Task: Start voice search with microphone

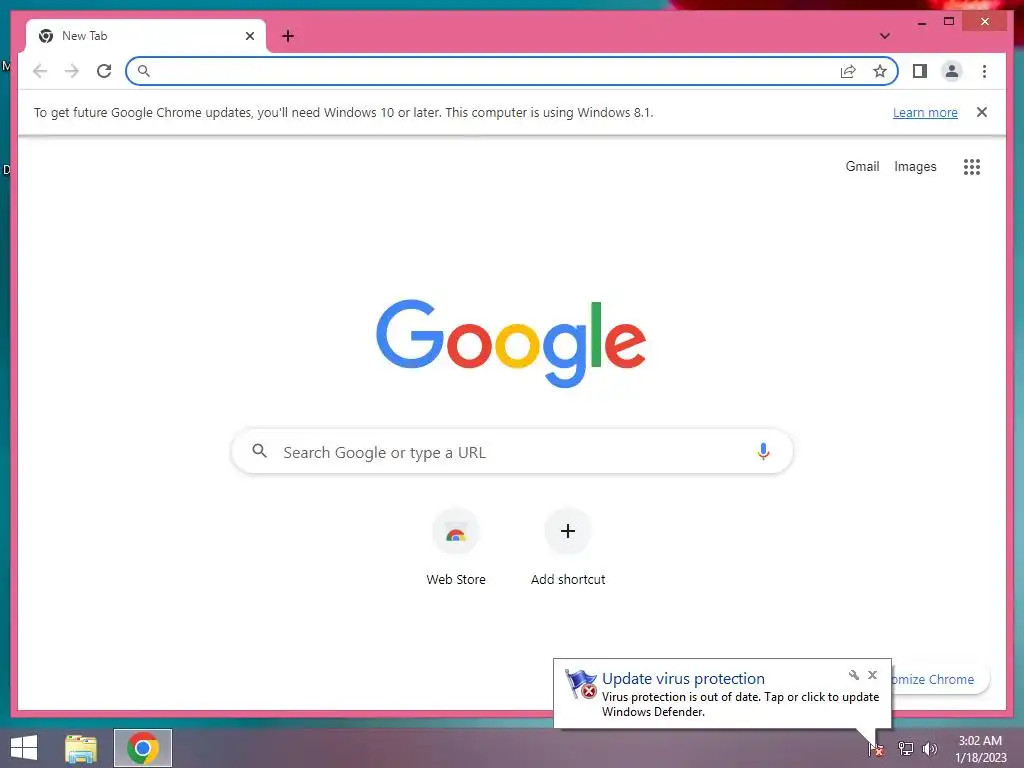Action: click(763, 451)
